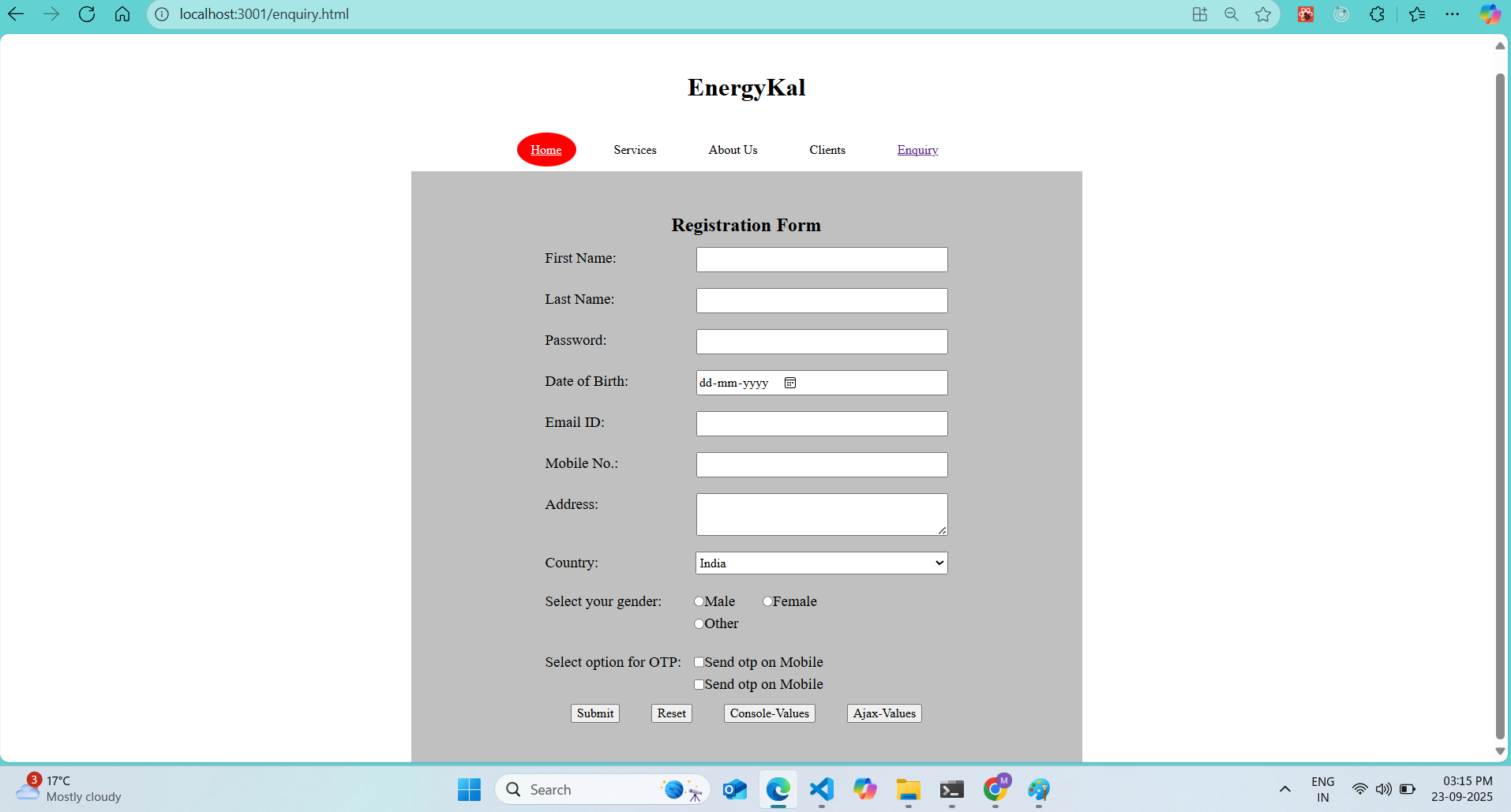
Task: Click the favorites star icon in address bar
Action: click(x=1263, y=14)
